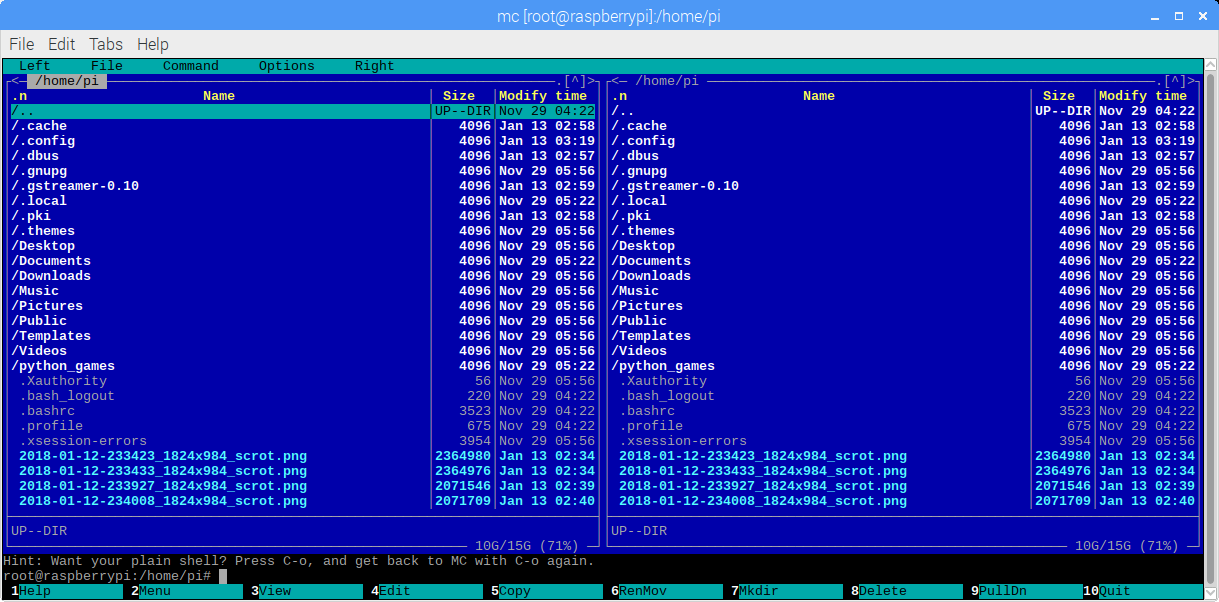Select .bashrc in the right panel
The height and width of the screenshot is (602, 1219).
(x=647, y=411)
